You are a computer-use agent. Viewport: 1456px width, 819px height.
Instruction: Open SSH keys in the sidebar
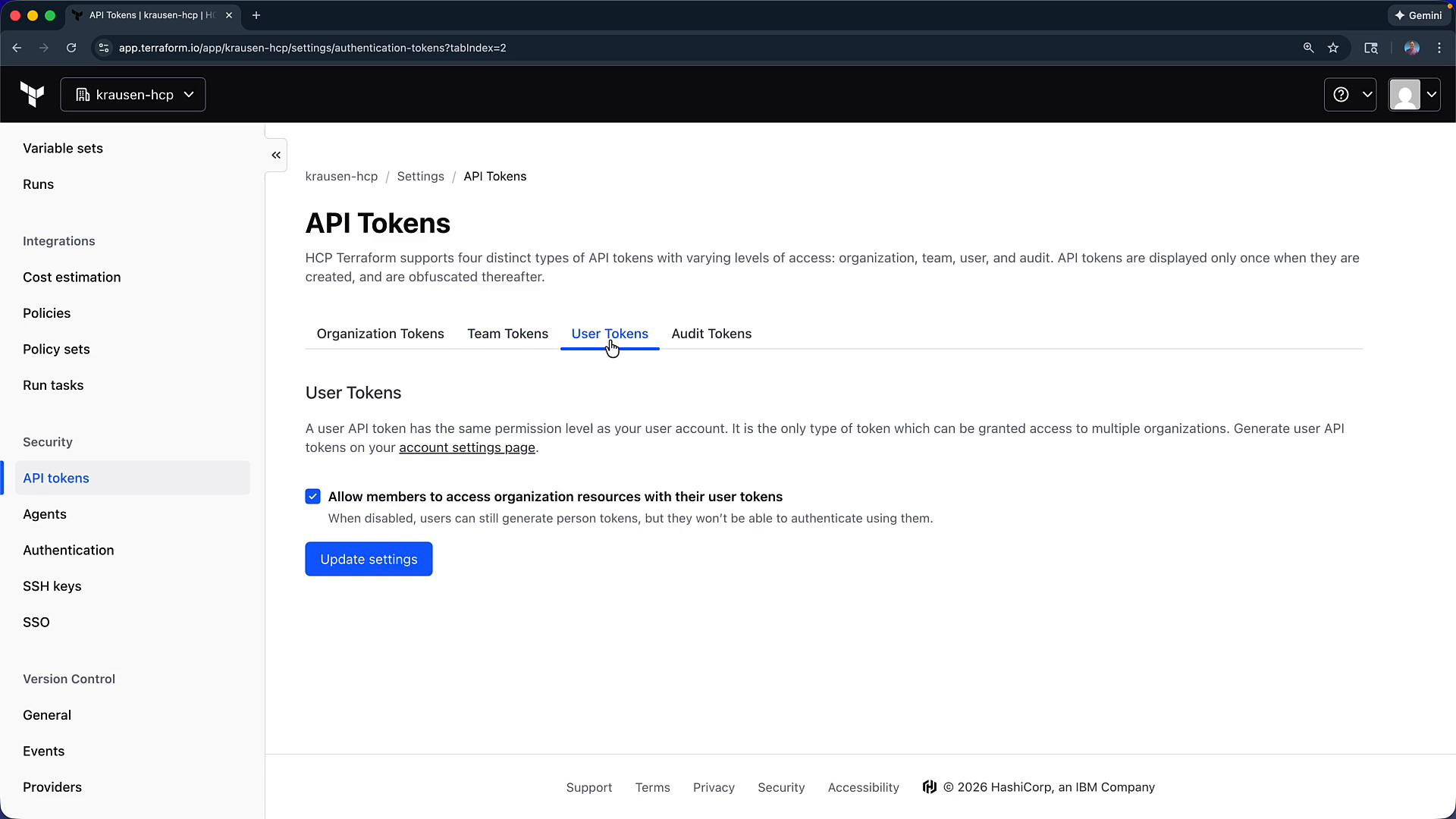tap(52, 586)
